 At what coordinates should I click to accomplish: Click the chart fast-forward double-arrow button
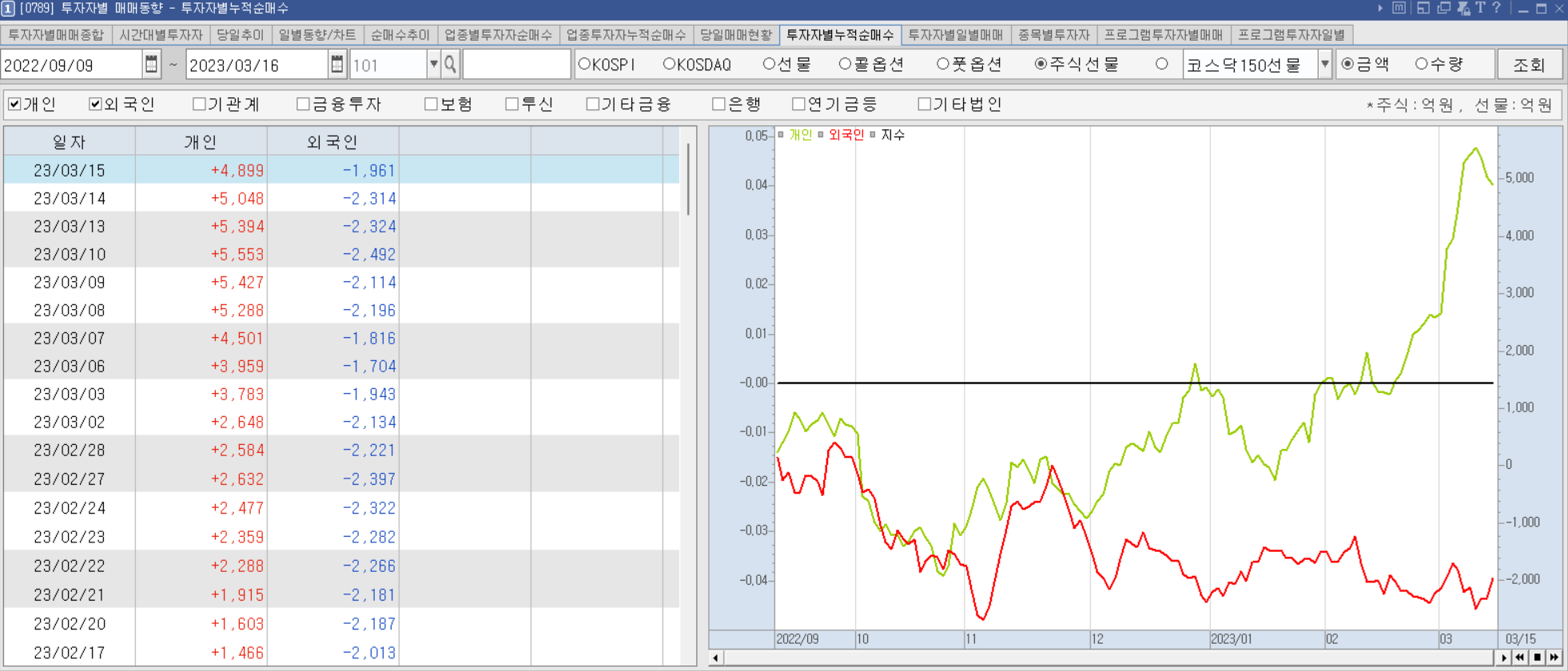click(1554, 657)
